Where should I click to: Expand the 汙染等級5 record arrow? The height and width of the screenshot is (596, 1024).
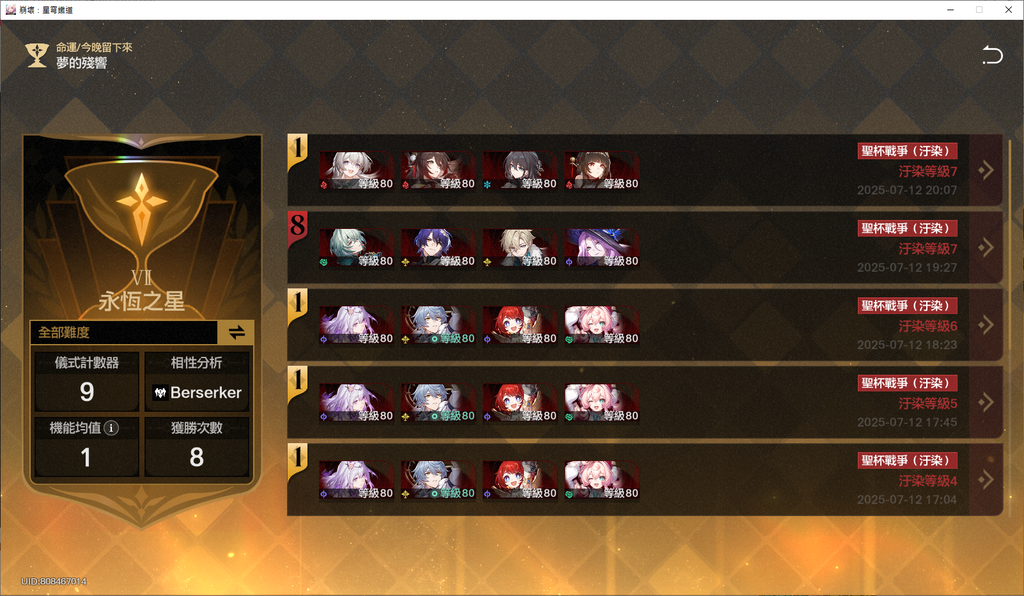click(985, 402)
